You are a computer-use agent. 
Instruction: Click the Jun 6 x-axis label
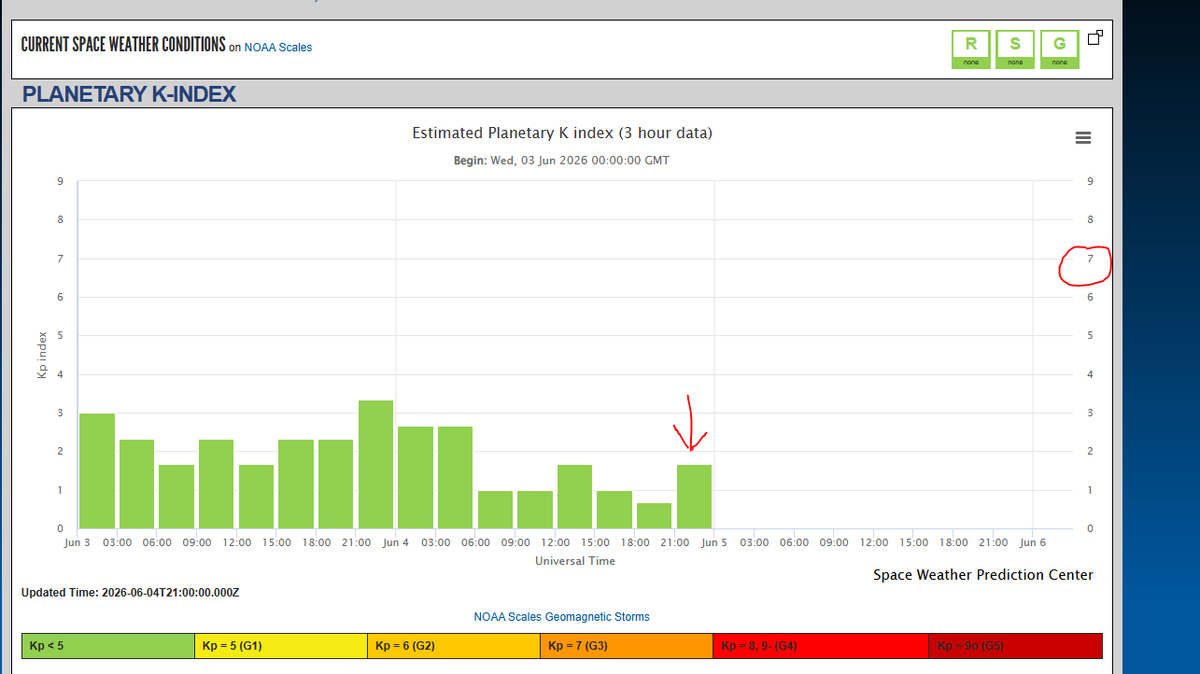point(1033,542)
